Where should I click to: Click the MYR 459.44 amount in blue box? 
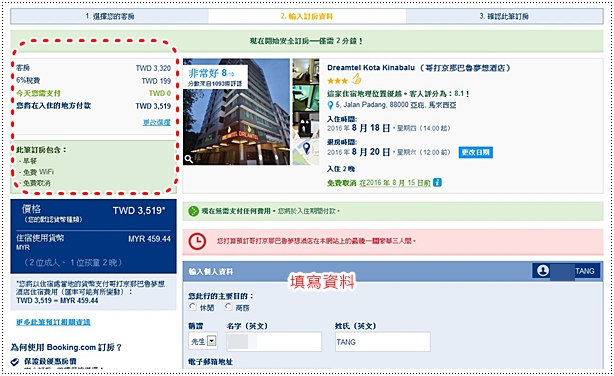[150, 239]
